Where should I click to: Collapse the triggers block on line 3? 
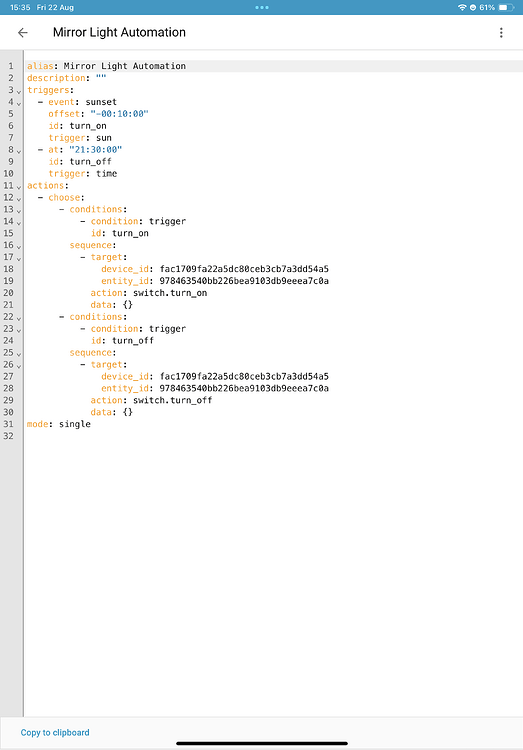coord(19,91)
